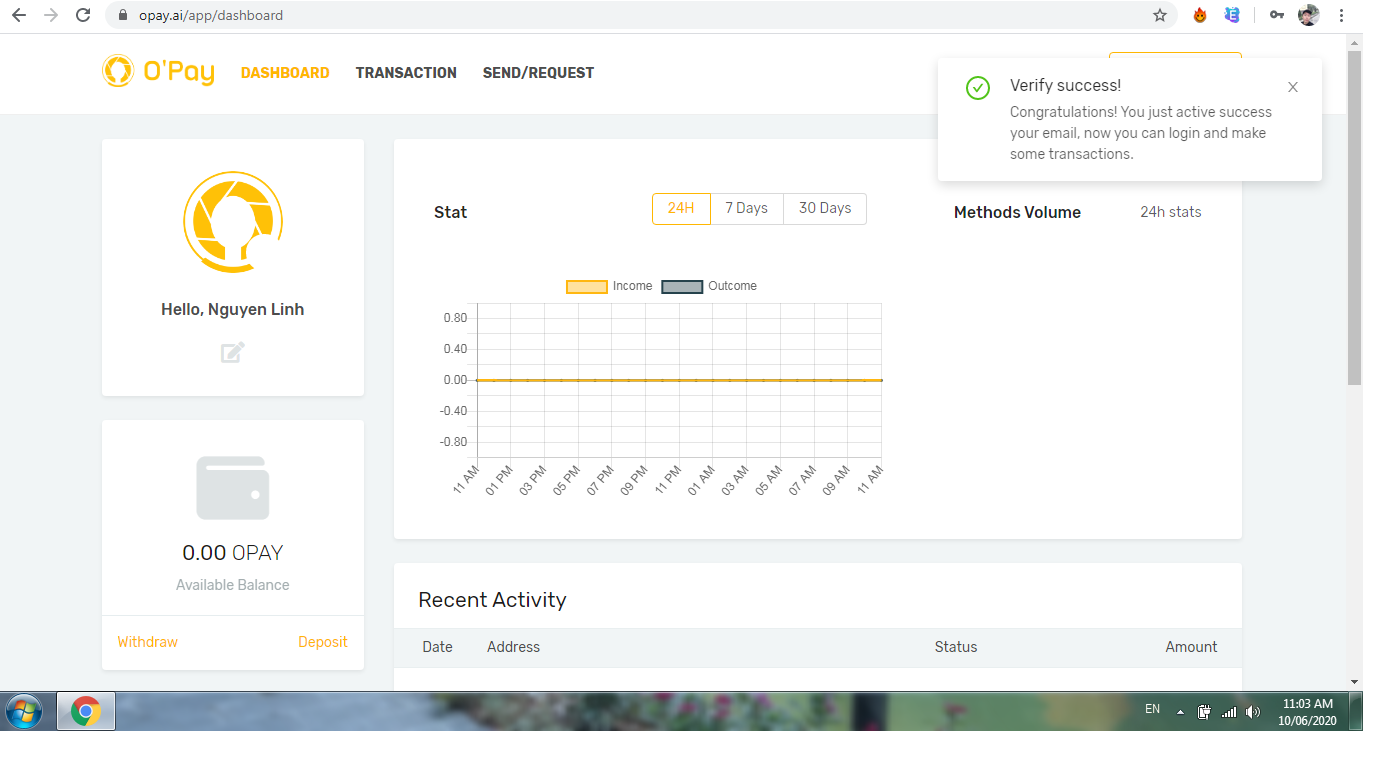Click the large O'Pay profile avatar
Image resolution: width=1376 pixels, height=768 pixels.
click(x=233, y=222)
